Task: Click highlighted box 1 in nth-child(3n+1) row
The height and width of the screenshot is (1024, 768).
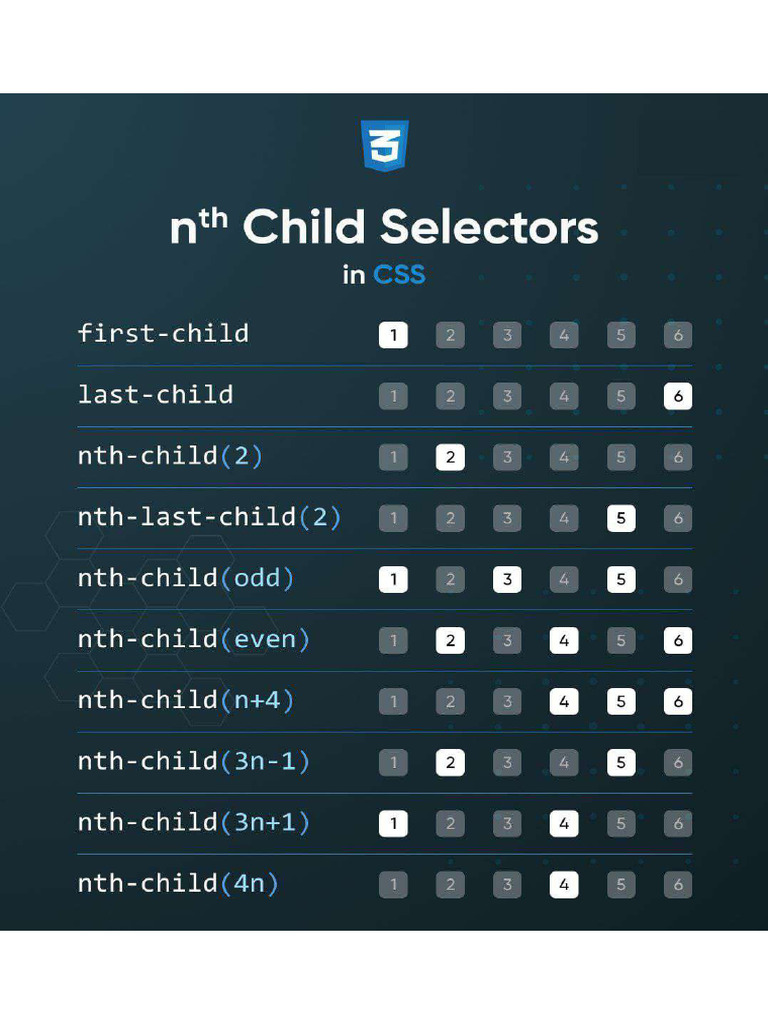Action: click(393, 823)
